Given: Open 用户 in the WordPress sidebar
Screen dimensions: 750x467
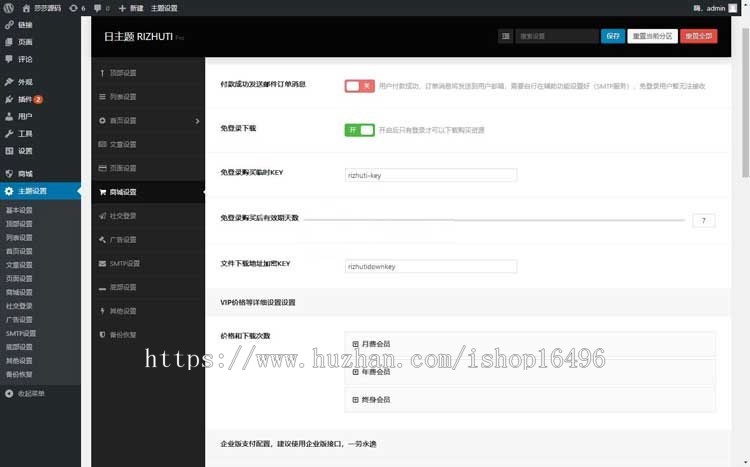Looking at the screenshot, I should tap(40, 116).
